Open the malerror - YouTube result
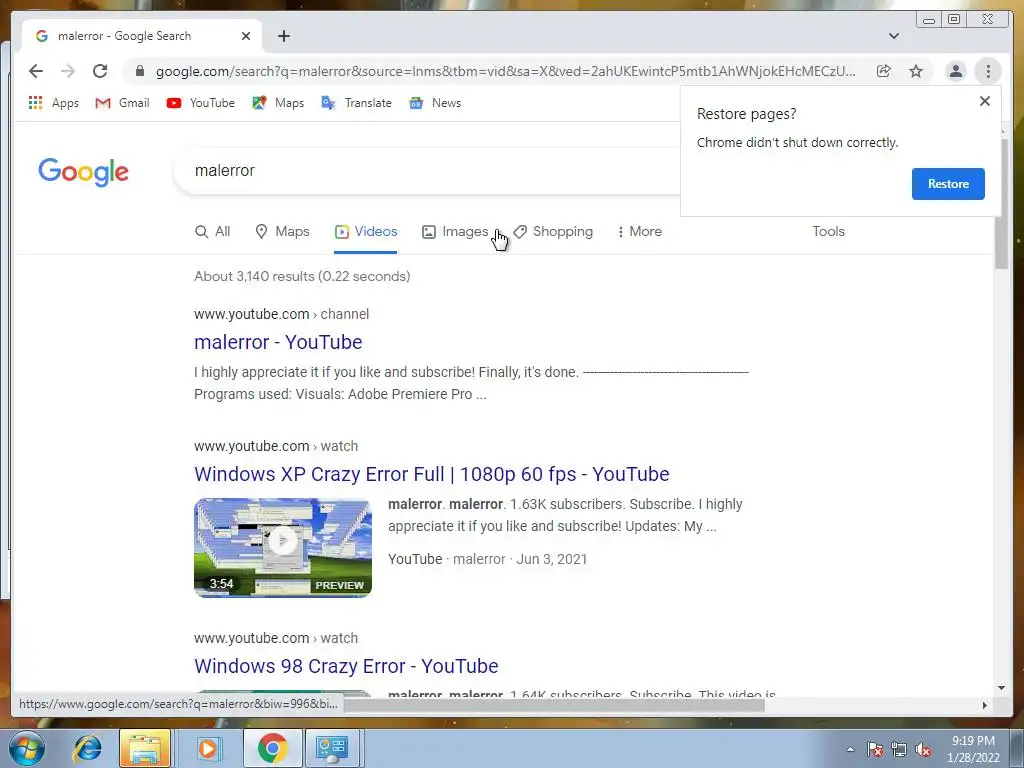Screen dimensions: 1024x768 [x=278, y=342]
